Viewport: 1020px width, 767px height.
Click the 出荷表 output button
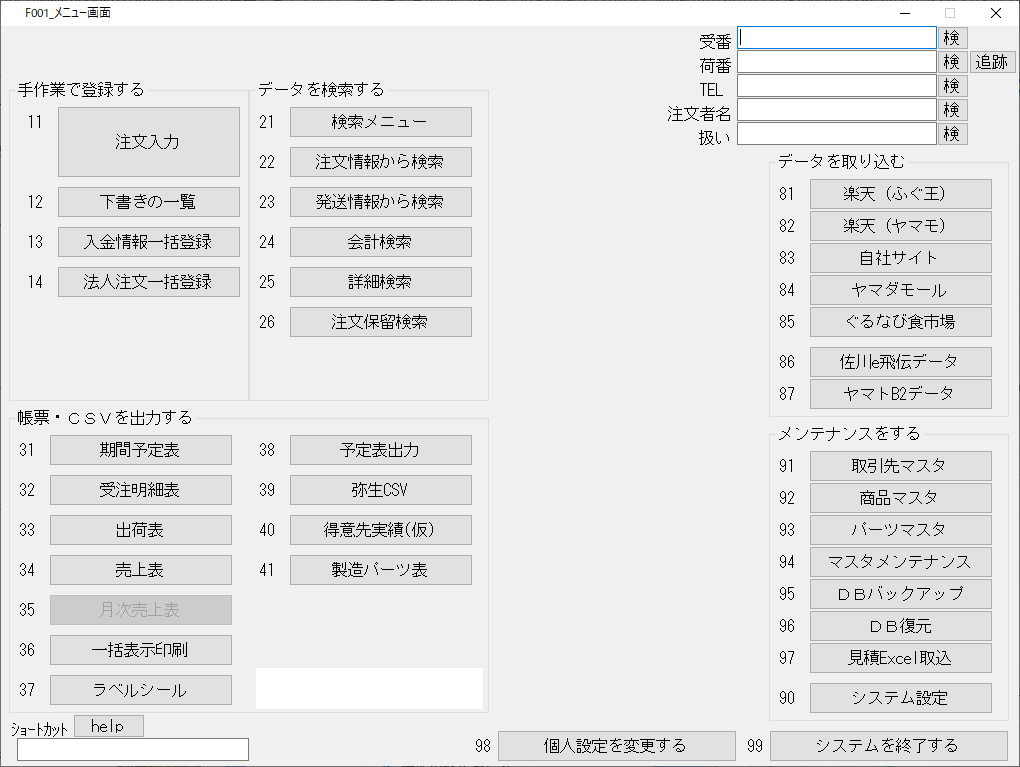(140, 530)
